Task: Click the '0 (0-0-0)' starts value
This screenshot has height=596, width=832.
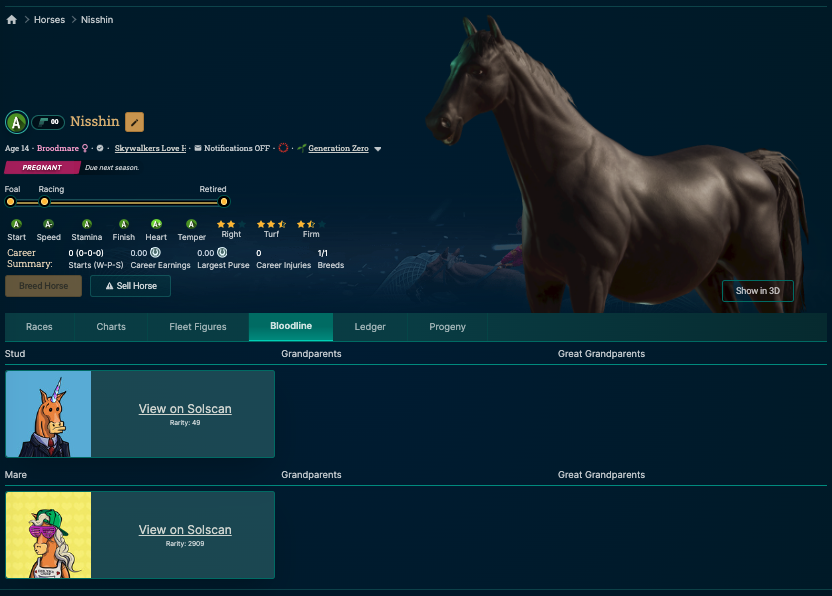Action: (x=86, y=253)
